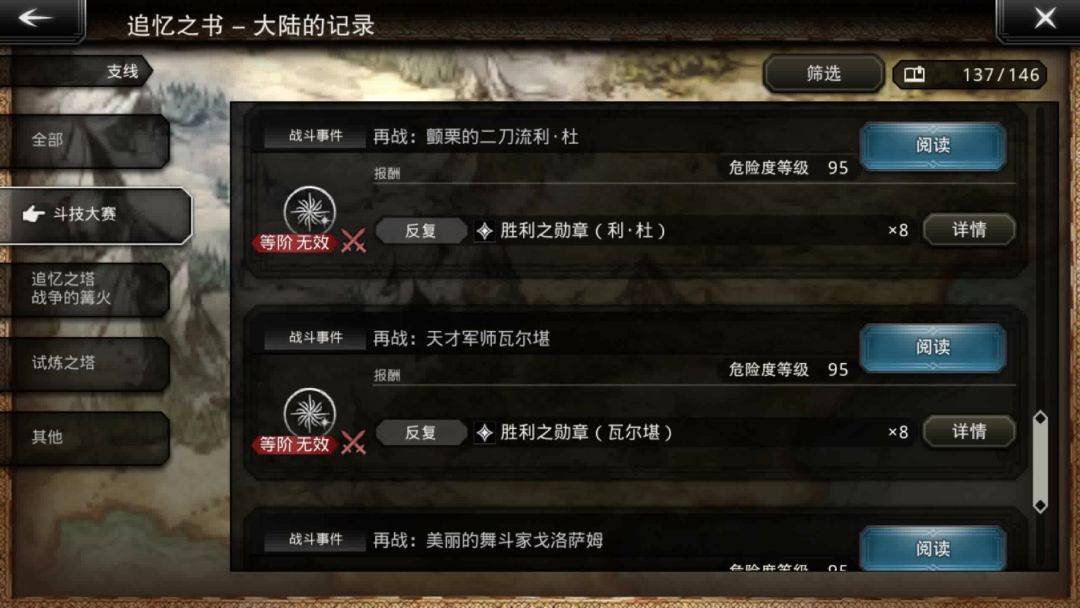Click the compass emblem for the 瓦尔堪 battle
Viewport: 1080px width, 608px height.
310,412
